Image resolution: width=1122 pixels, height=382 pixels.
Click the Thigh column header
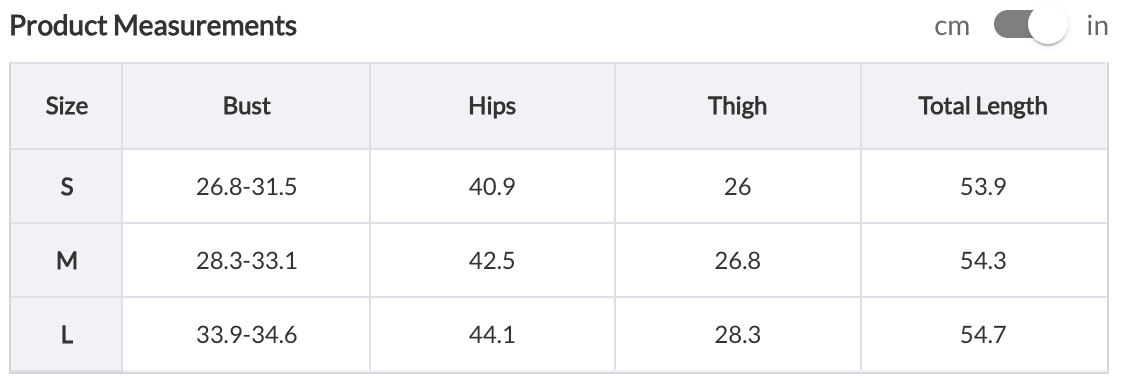737,106
